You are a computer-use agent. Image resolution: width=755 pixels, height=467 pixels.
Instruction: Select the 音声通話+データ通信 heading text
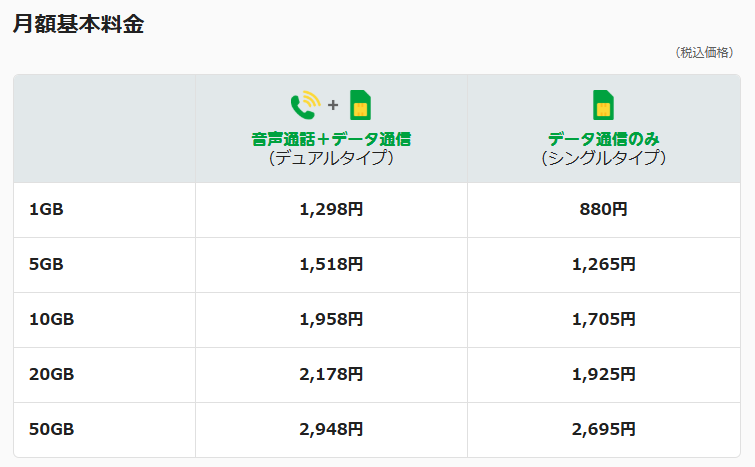pyautogui.click(x=331, y=139)
